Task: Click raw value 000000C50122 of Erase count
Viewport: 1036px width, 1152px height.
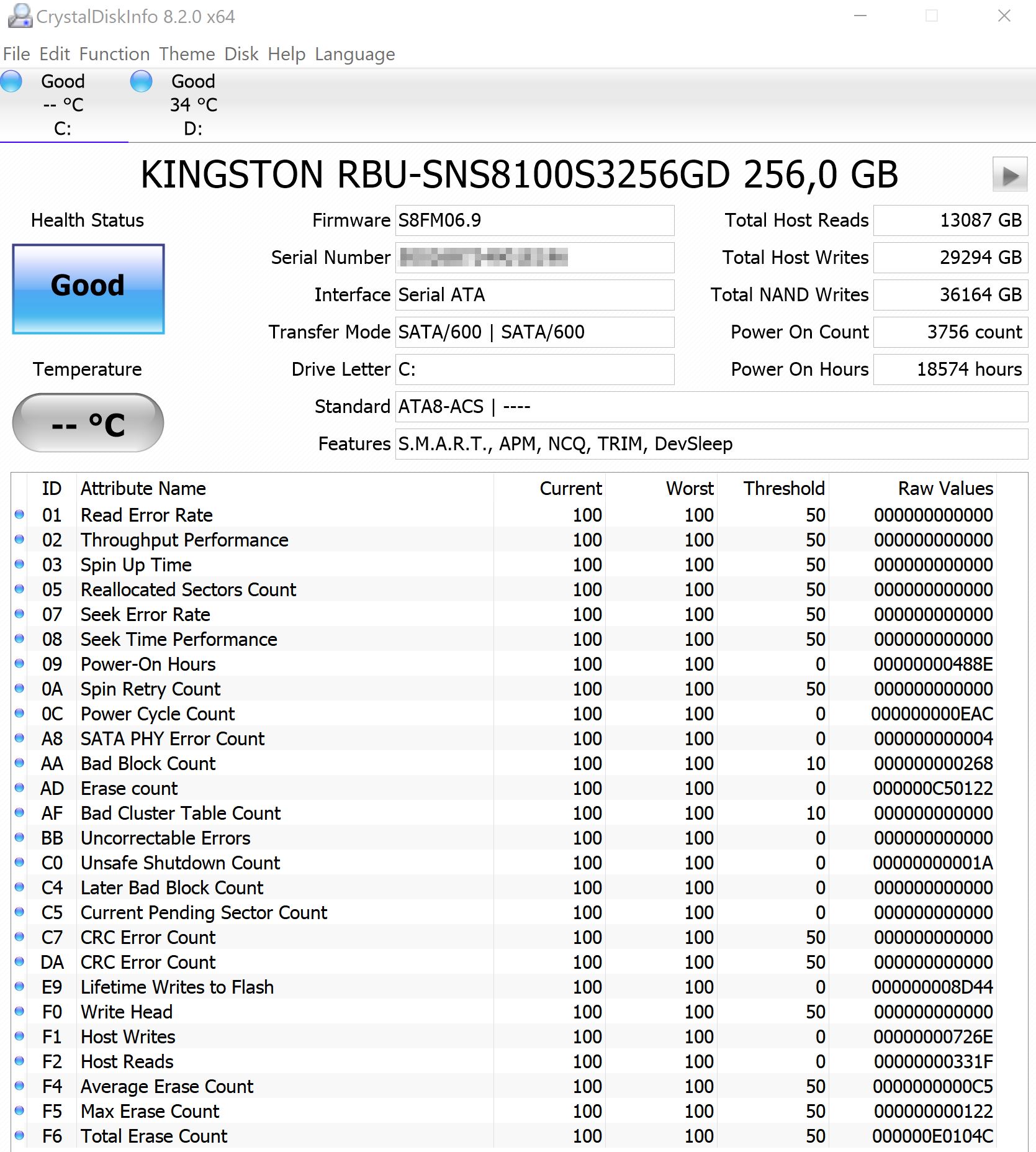Action: (x=933, y=788)
